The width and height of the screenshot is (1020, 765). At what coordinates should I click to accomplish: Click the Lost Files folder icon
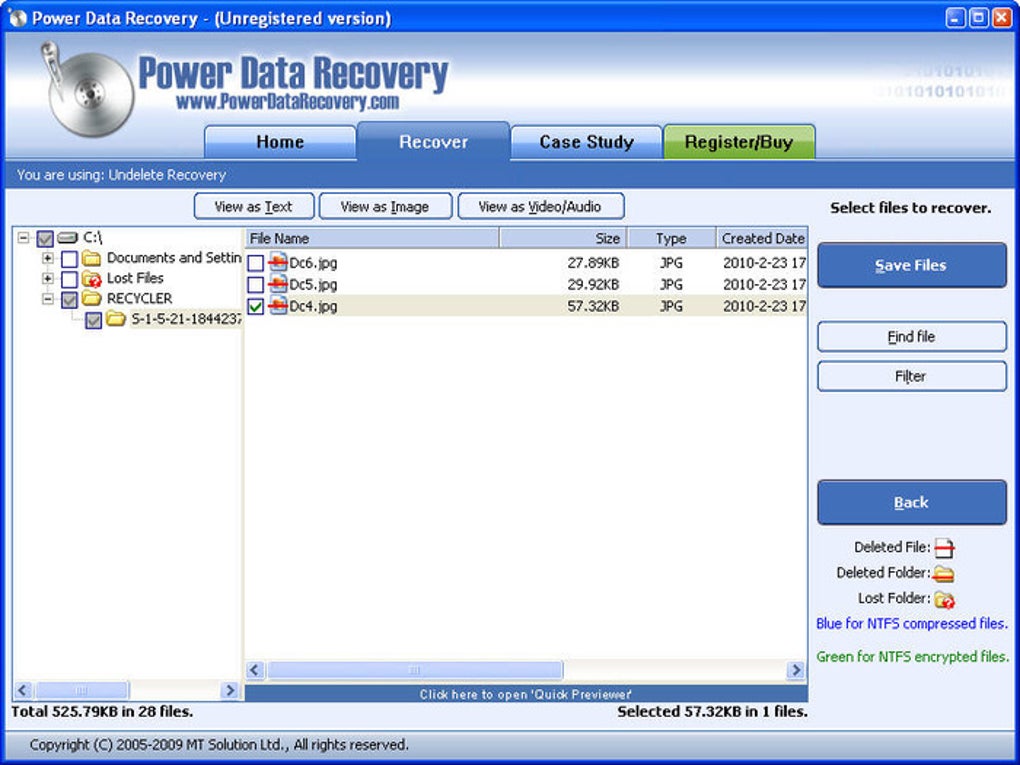pyautogui.click(x=91, y=278)
